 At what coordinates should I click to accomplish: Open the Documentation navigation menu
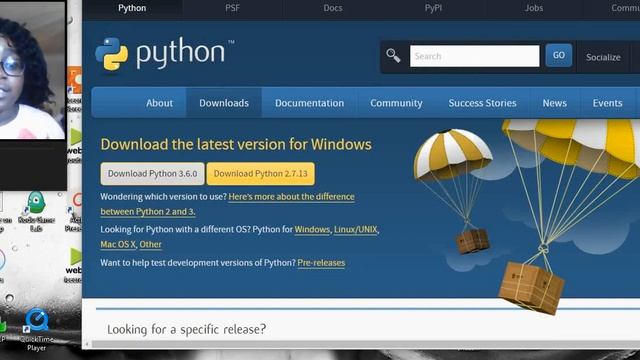[x=309, y=103]
